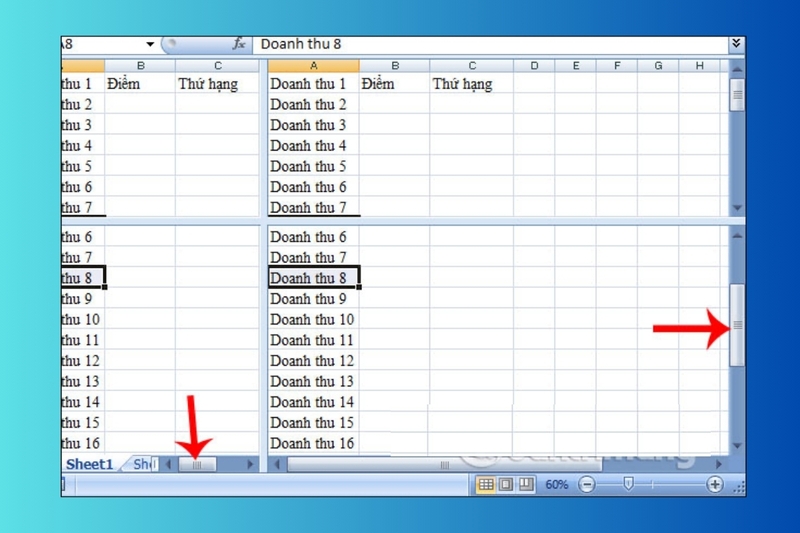This screenshot has width=800, height=533.
Task: Click the up arrow of the lower pane's vertical scrollbar
Action: (737, 236)
